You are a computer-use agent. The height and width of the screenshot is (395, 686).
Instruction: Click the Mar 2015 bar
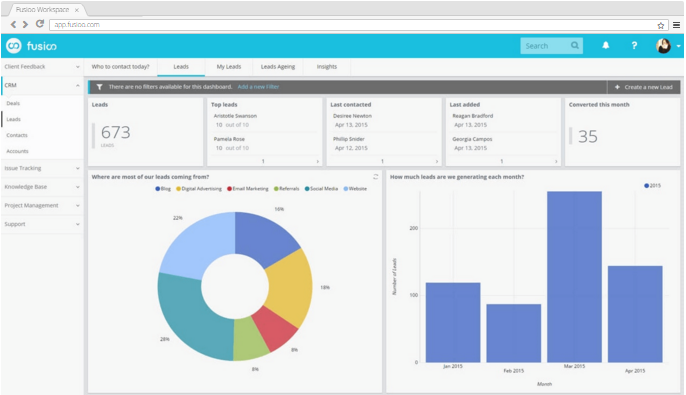coord(574,276)
